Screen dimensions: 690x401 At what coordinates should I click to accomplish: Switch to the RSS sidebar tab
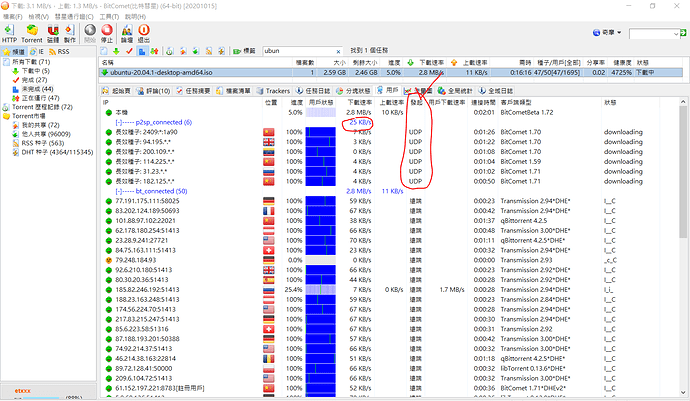pyautogui.click(x=59, y=52)
